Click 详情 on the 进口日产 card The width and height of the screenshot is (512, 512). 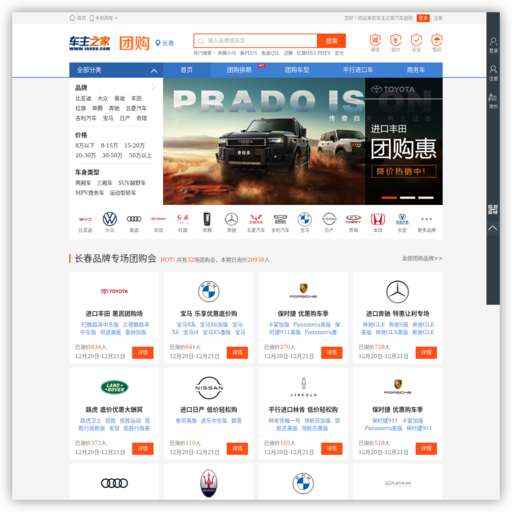[237, 449]
